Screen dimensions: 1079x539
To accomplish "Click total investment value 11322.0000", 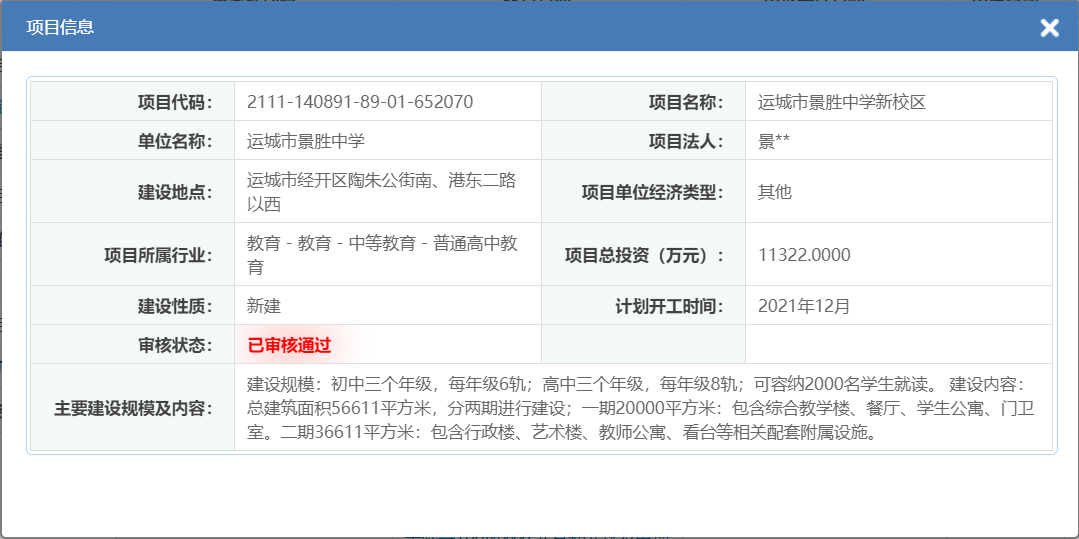I will tap(804, 255).
